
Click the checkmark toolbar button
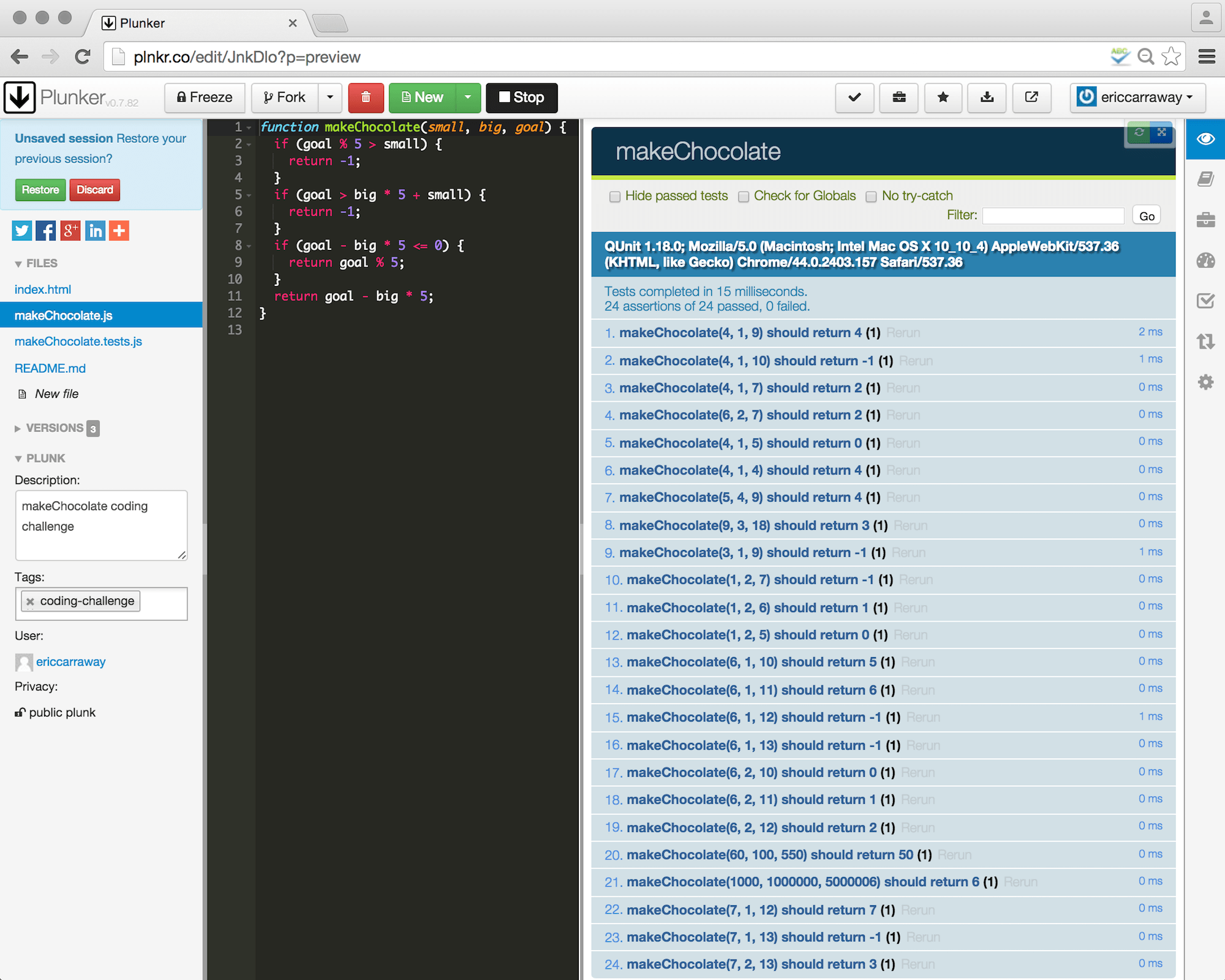click(x=854, y=97)
